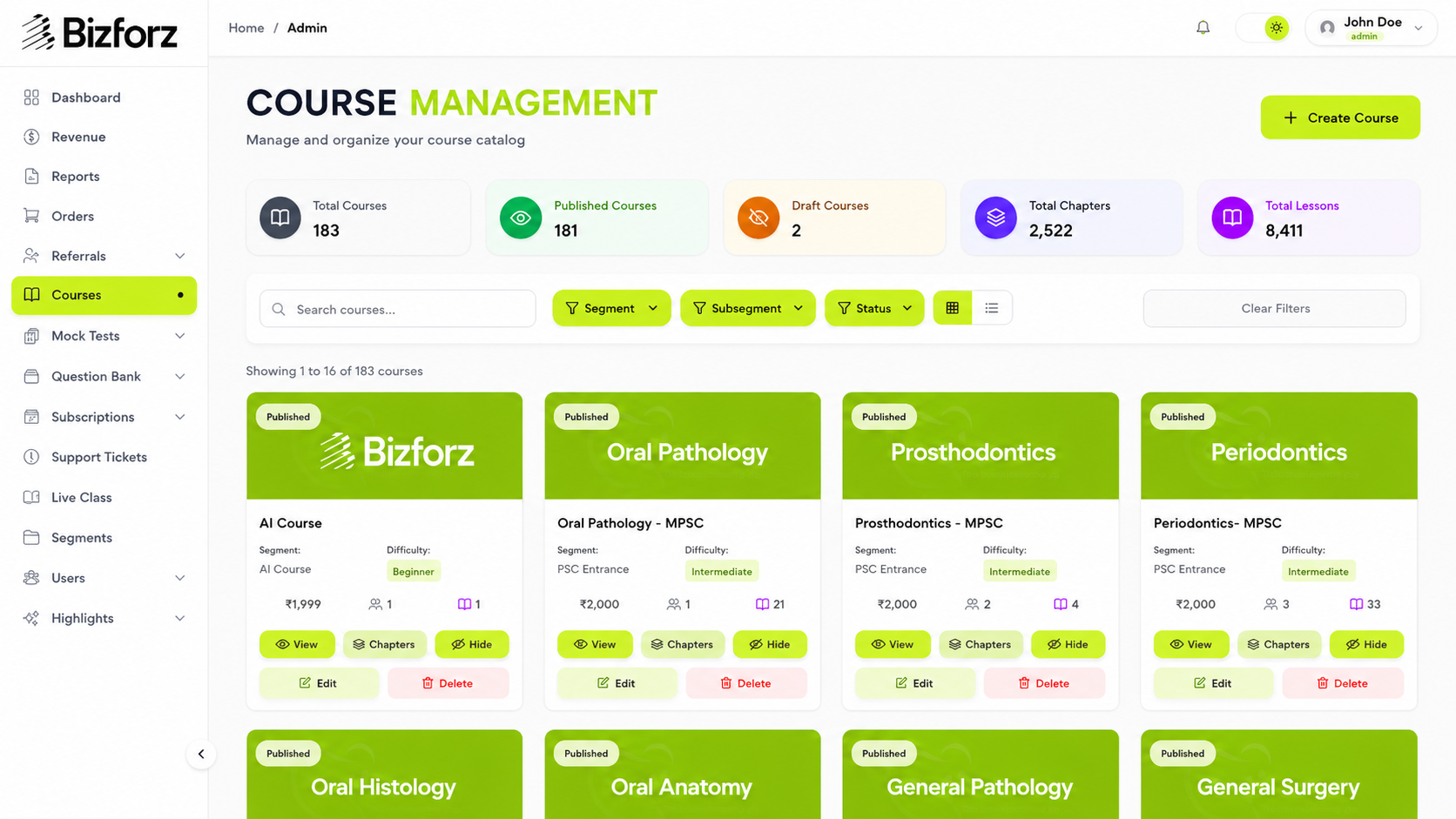Edit the AI Course
The height and width of the screenshot is (819, 1456).
click(319, 683)
